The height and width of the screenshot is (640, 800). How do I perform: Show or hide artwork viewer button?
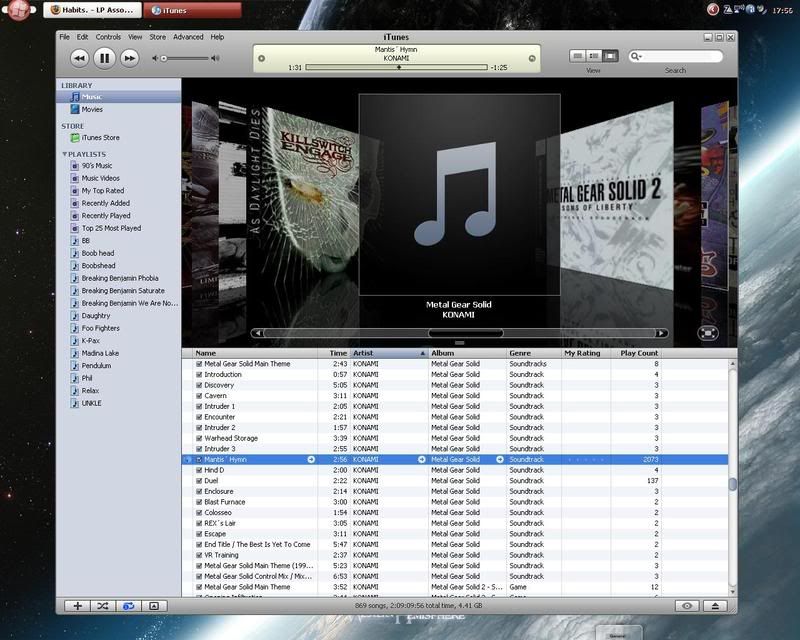pos(154,606)
